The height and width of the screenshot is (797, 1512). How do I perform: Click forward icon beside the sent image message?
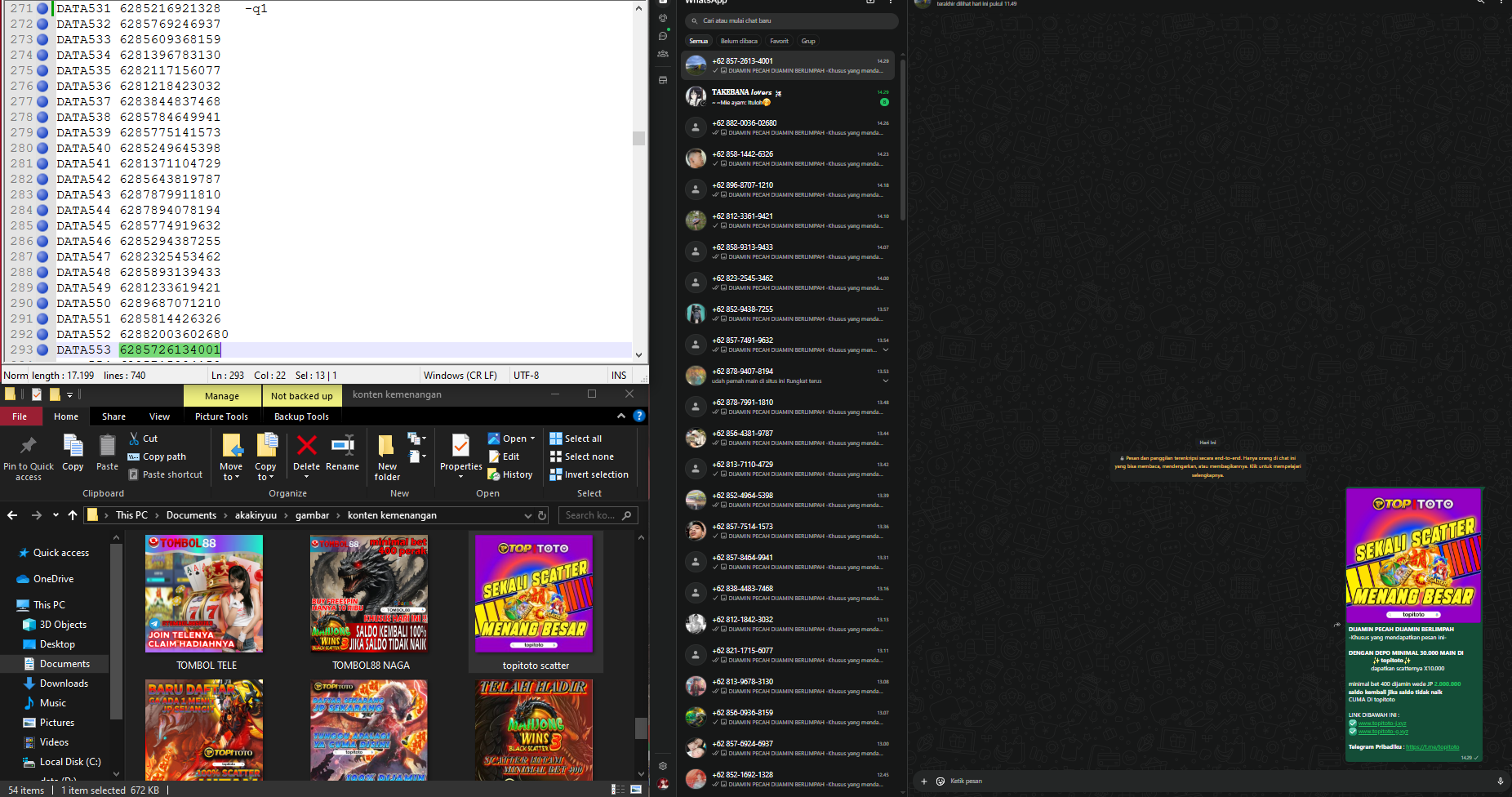click(x=1337, y=625)
